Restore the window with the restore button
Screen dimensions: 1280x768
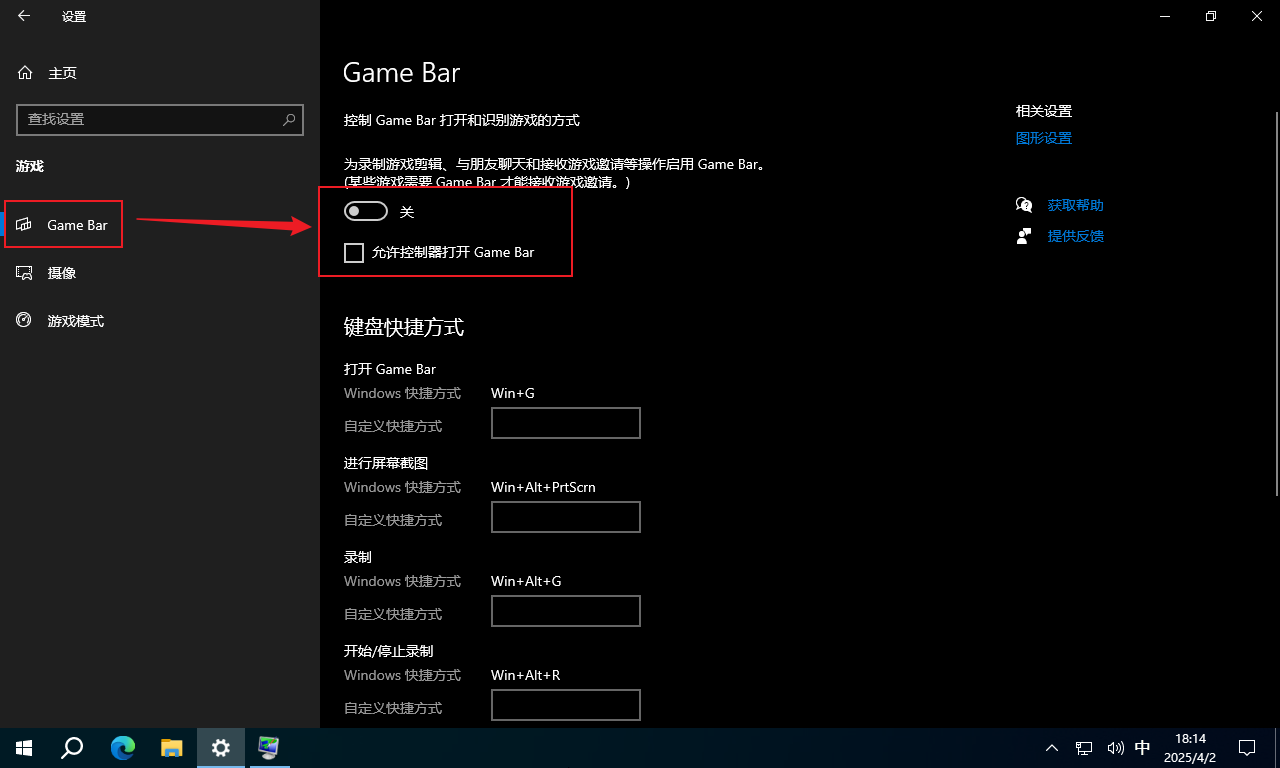1211,16
